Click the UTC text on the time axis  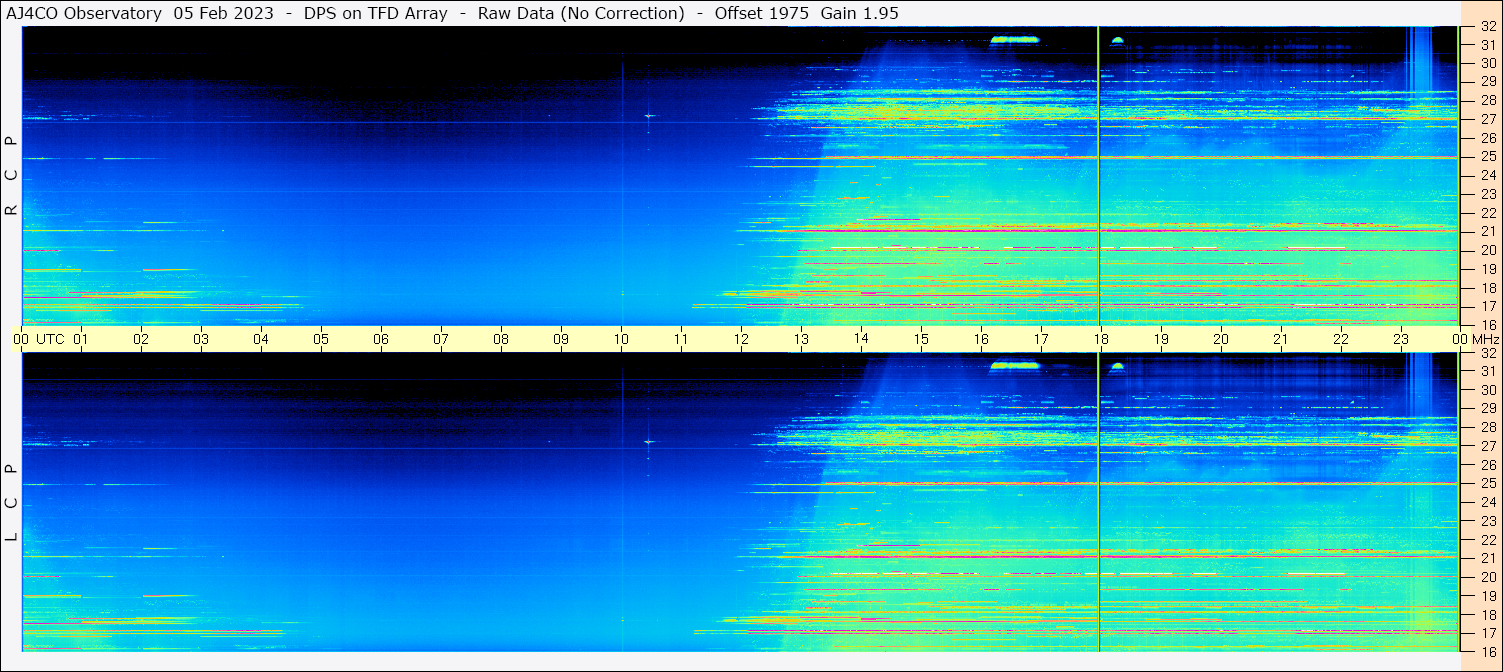pos(51,339)
